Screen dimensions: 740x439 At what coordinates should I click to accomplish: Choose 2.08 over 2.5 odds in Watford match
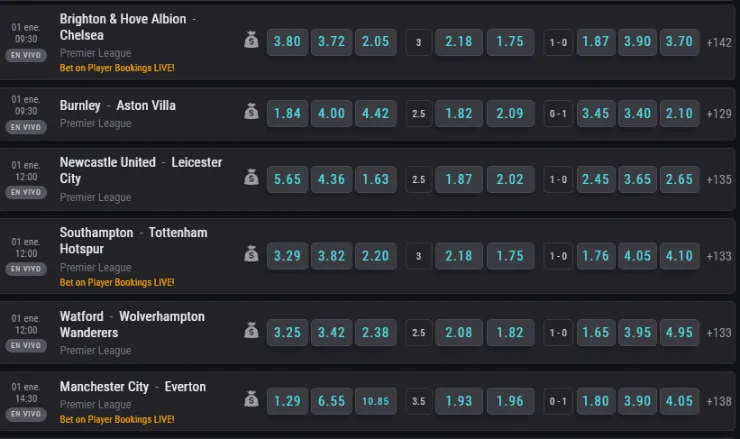[459, 331]
